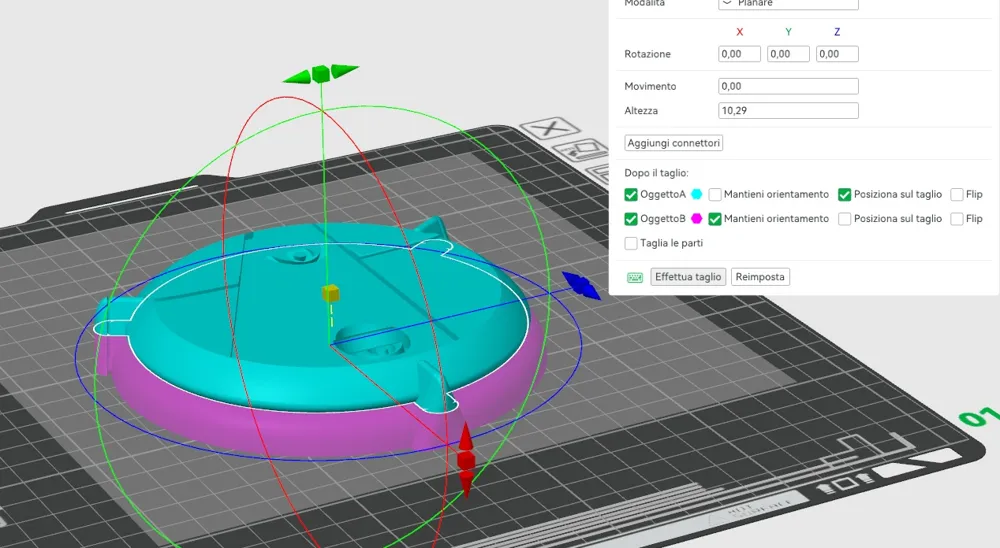Uncheck the OggettoA checkbox
Viewport: 1000px width, 548px height.
[x=631, y=194]
